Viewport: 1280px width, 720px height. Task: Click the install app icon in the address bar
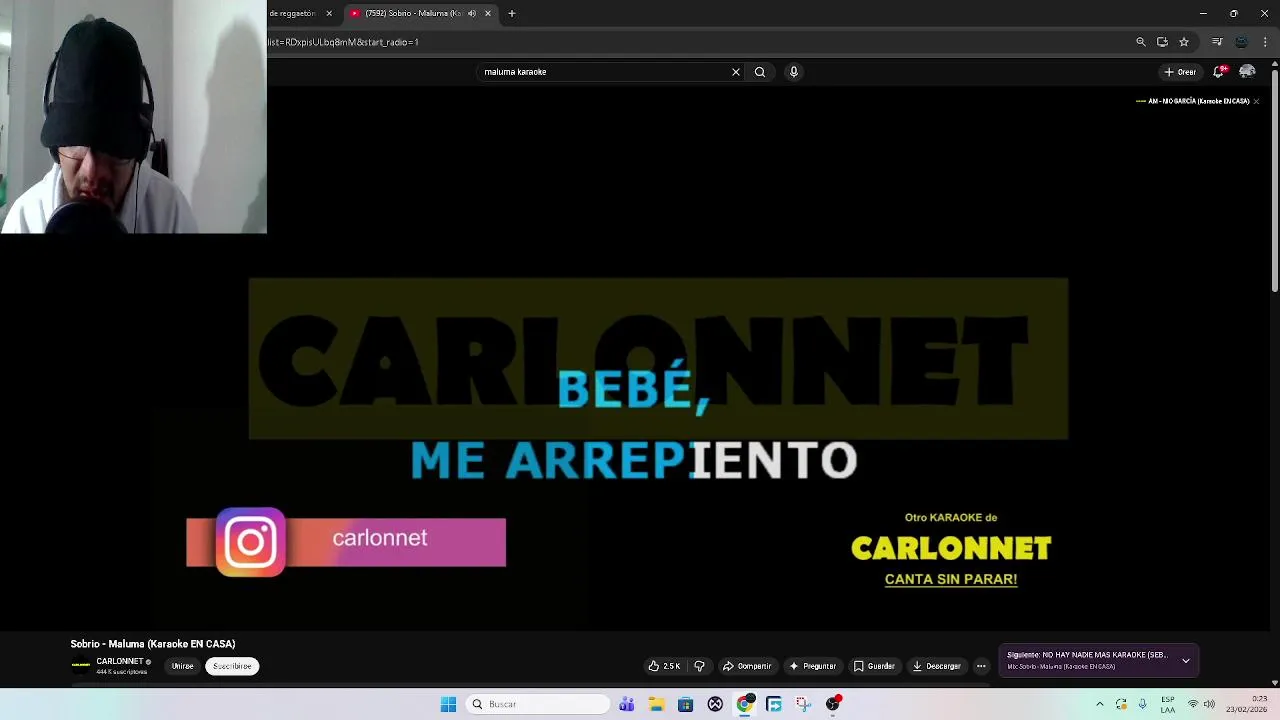tap(1162, 42)
